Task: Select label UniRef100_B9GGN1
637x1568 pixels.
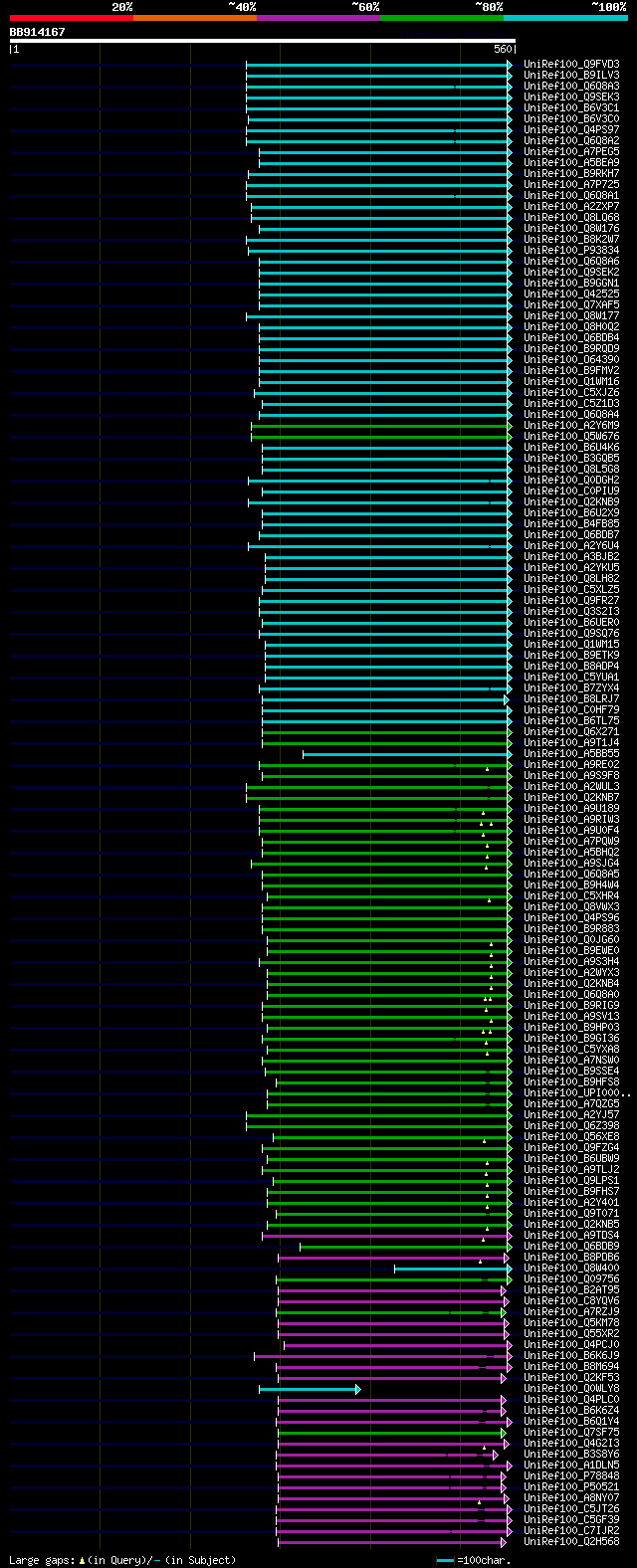Action: coord(571,284)
